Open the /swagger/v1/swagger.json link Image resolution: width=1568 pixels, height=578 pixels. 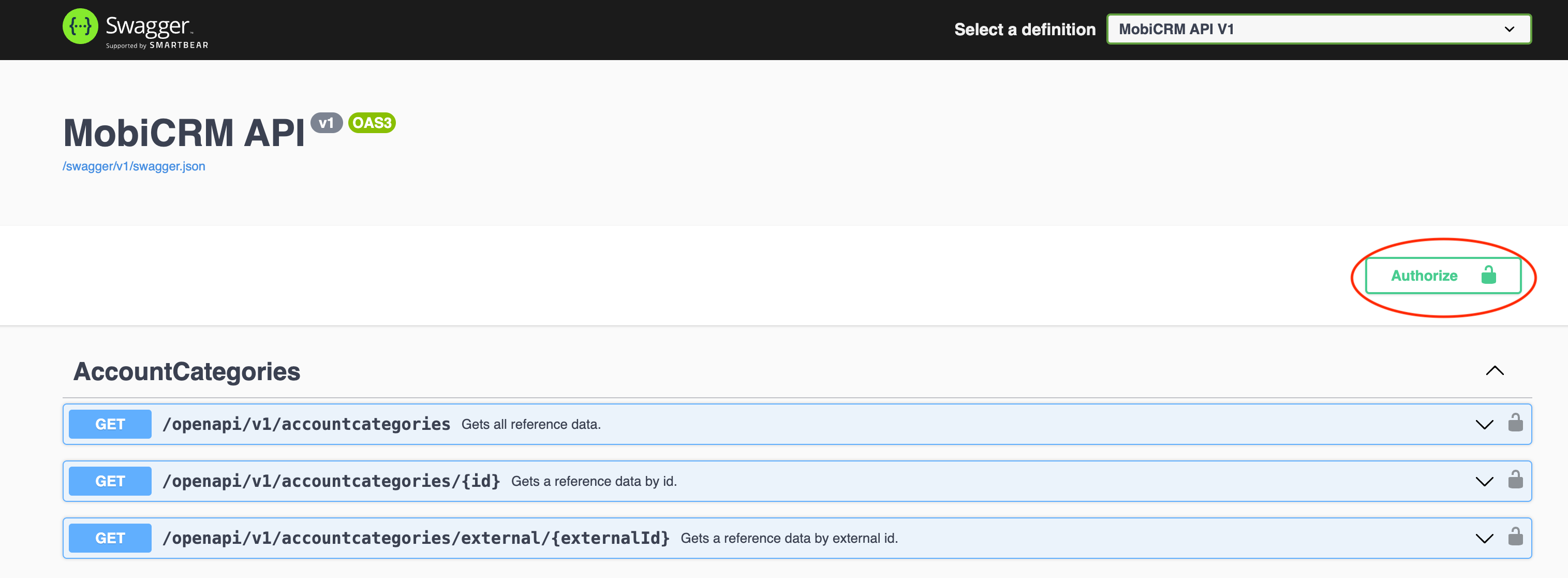click(x=134, y=166)
